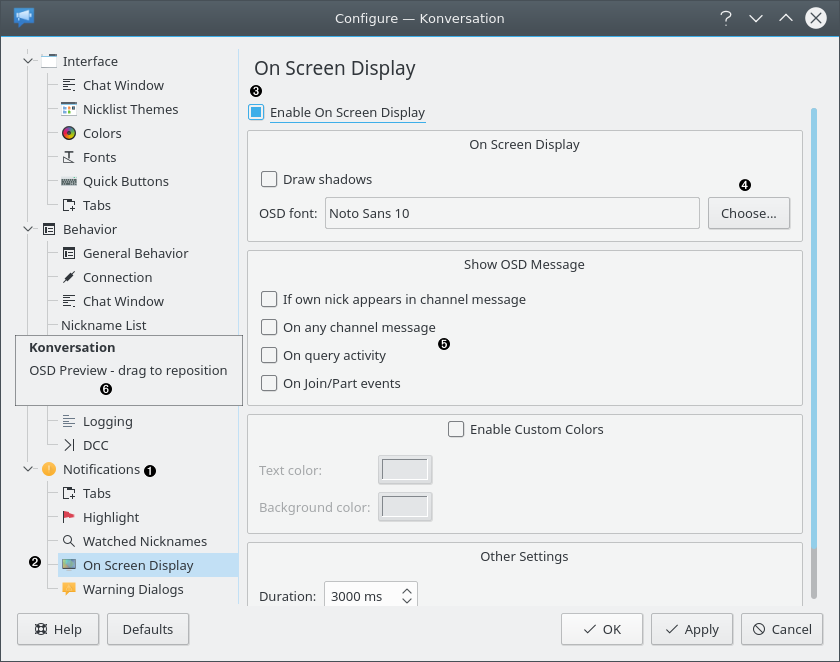Click the OSD font input field

(510, 212)
